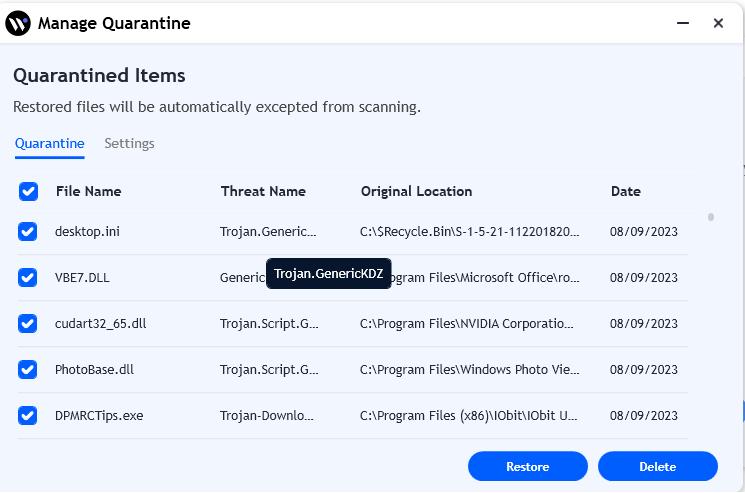Toggle the select-all checkbox in header
The height and width of the screenshot is (493, 745).
click(28, 191)
